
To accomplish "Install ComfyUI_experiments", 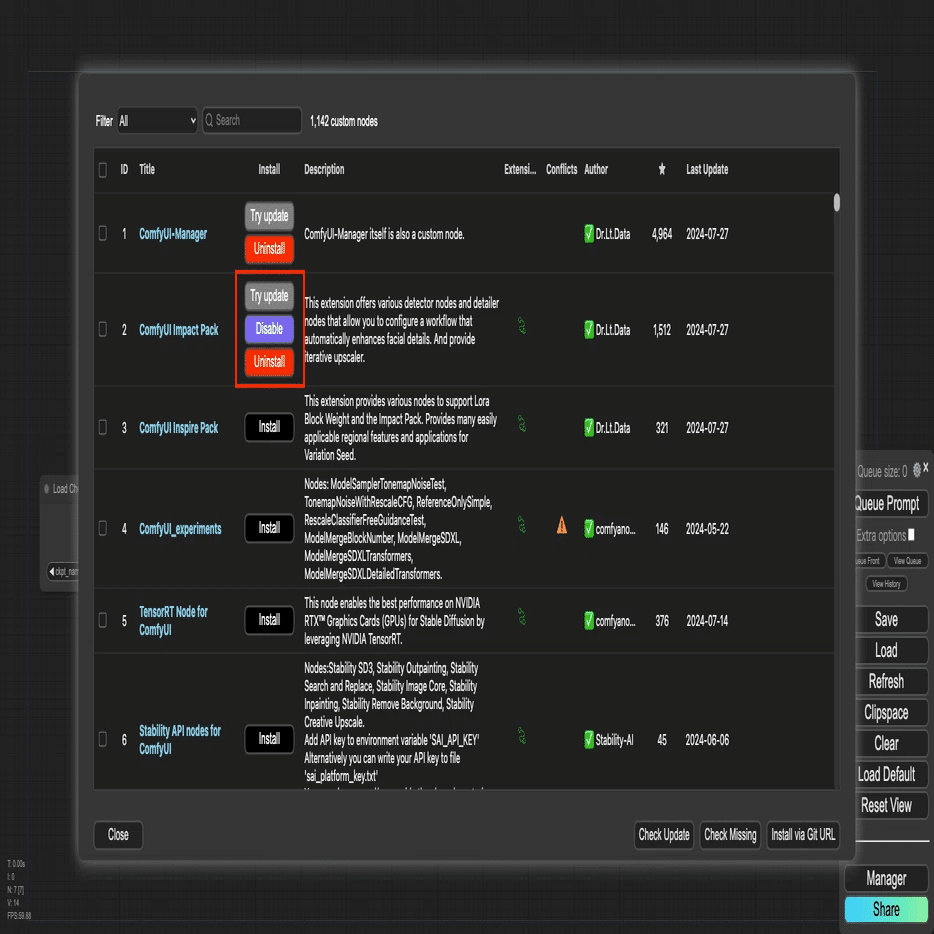I will coord(269,528).
